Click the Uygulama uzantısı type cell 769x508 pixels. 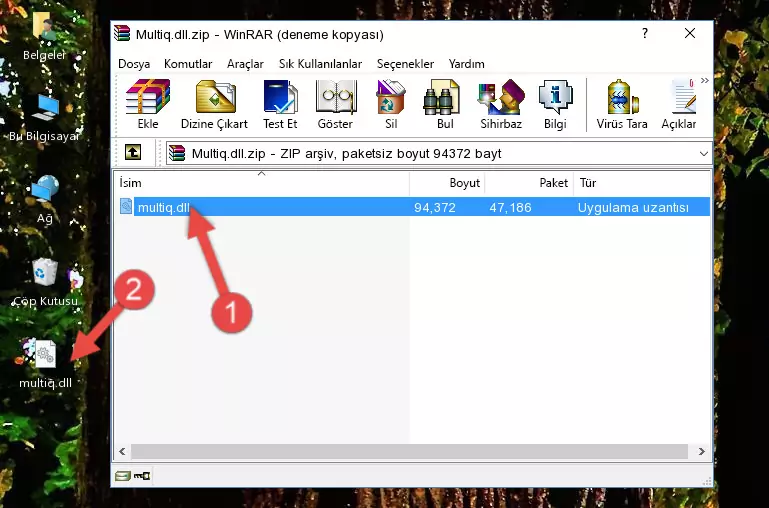tap(633, 207)
